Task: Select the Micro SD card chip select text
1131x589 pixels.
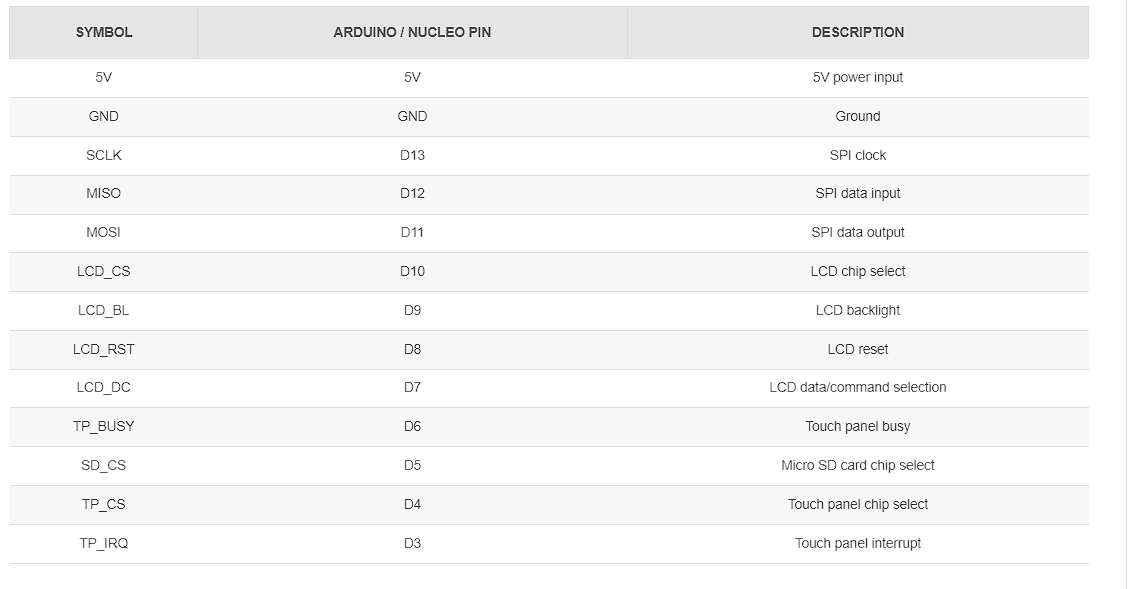Action: (857, 465)
